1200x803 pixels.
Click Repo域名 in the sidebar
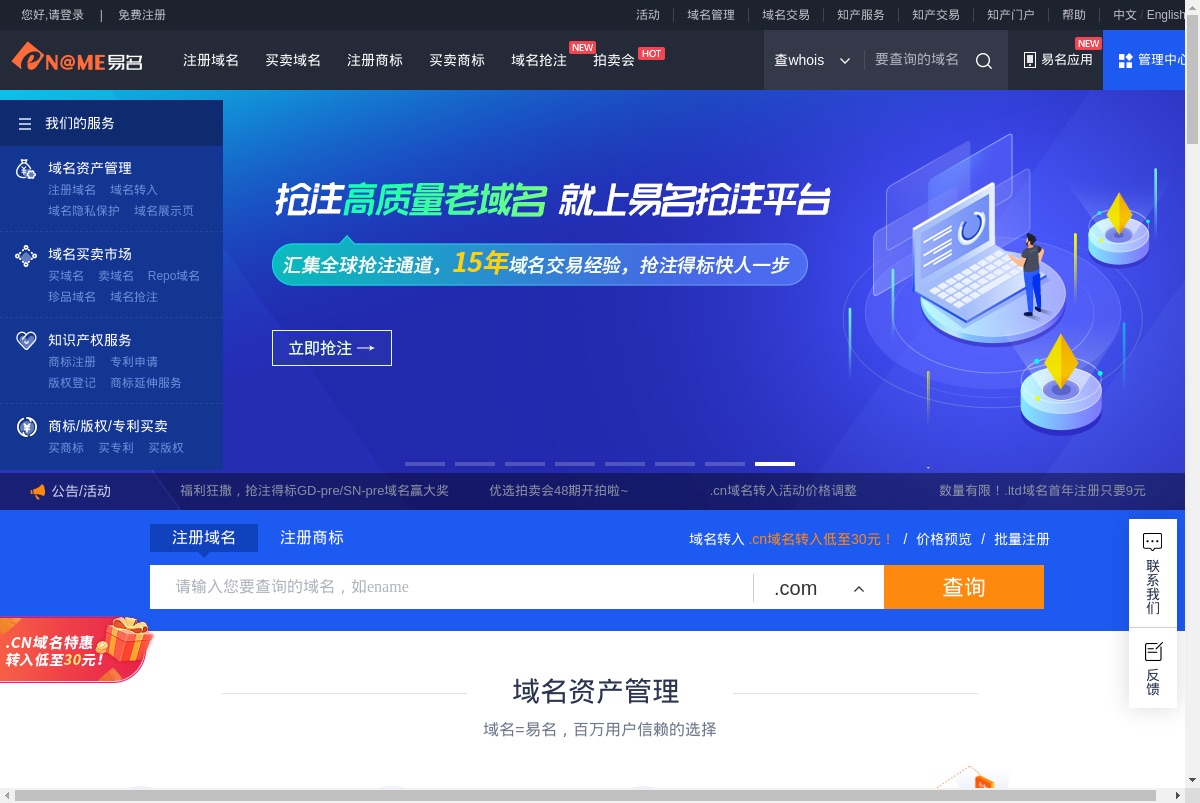click(x=174, y=276)
